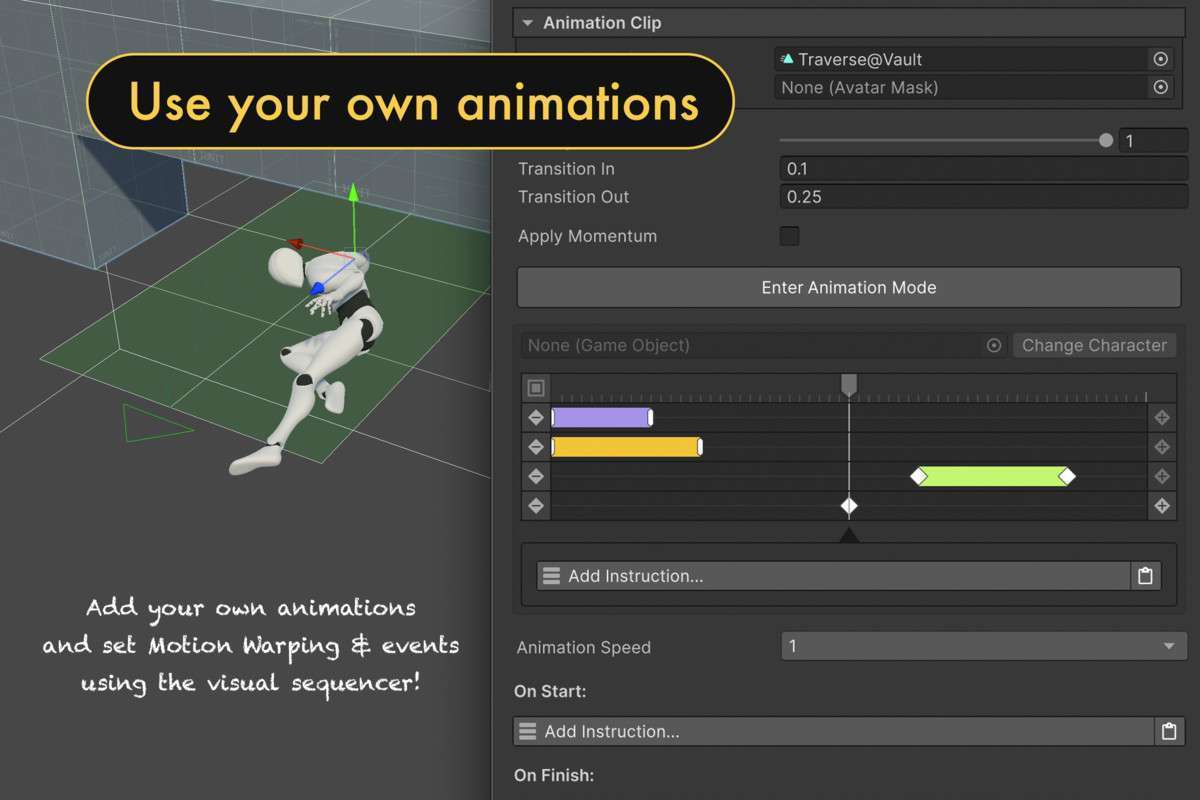Click right add-keyframe icon of bottom event track
Viewport: 1200px width, 800px height.
click(x=1162, y=506)
